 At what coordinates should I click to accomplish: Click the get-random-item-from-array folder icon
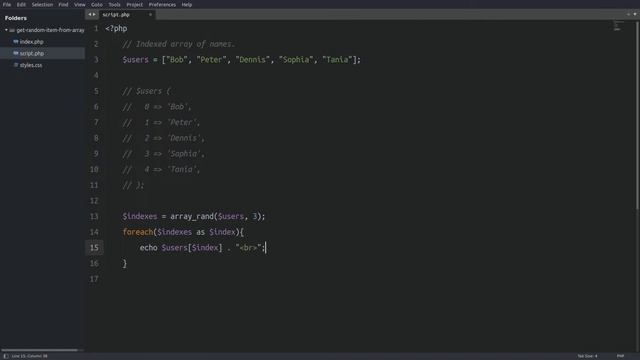point(12,30)
